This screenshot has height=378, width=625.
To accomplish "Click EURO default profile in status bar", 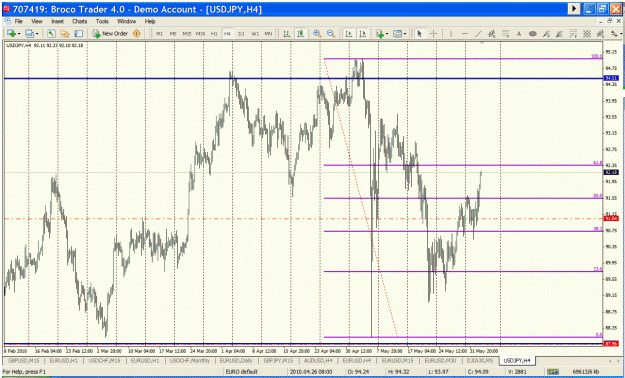I will point(241,372).
